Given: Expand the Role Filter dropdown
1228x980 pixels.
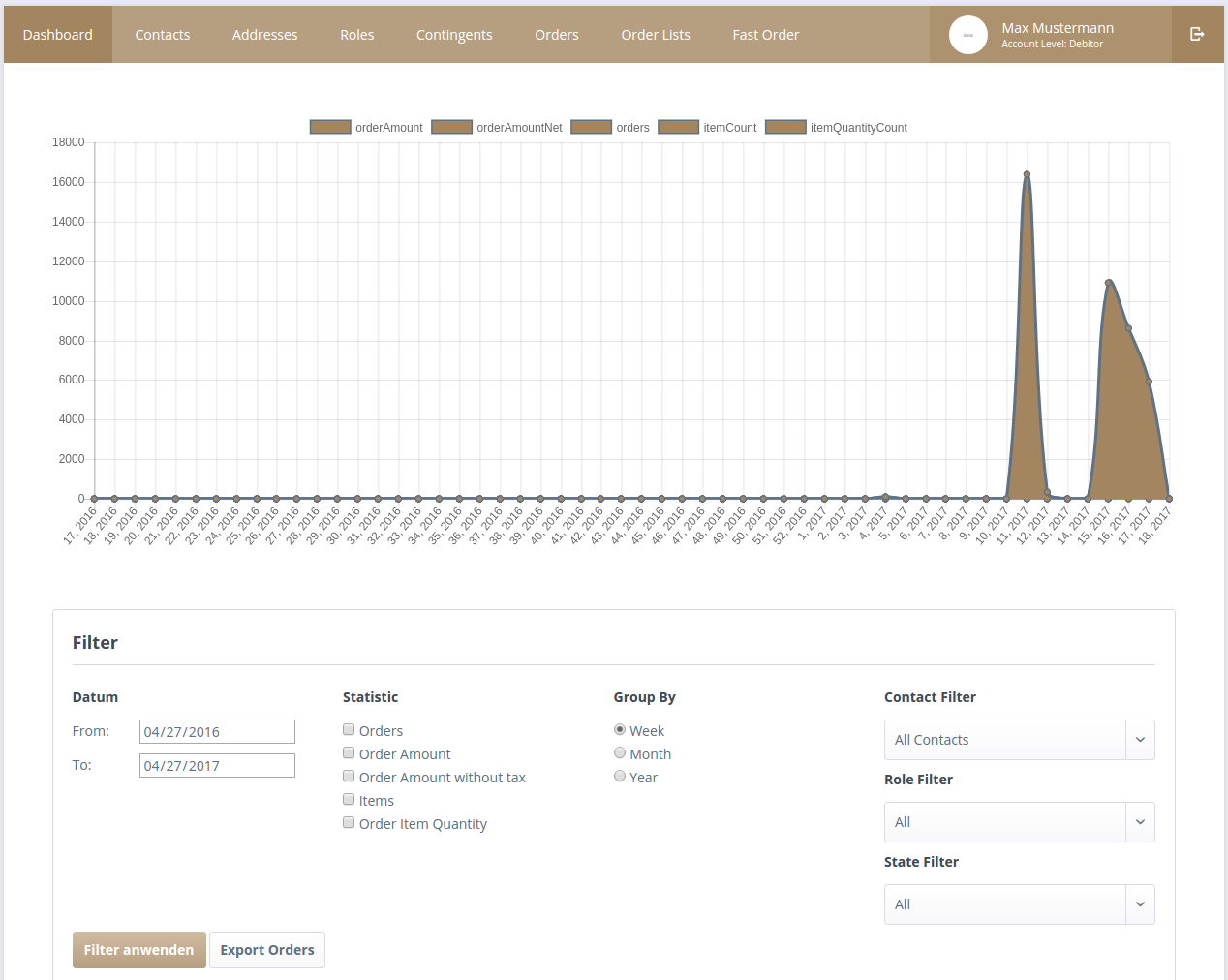Looking at the screenshot, I should 1019,822.
